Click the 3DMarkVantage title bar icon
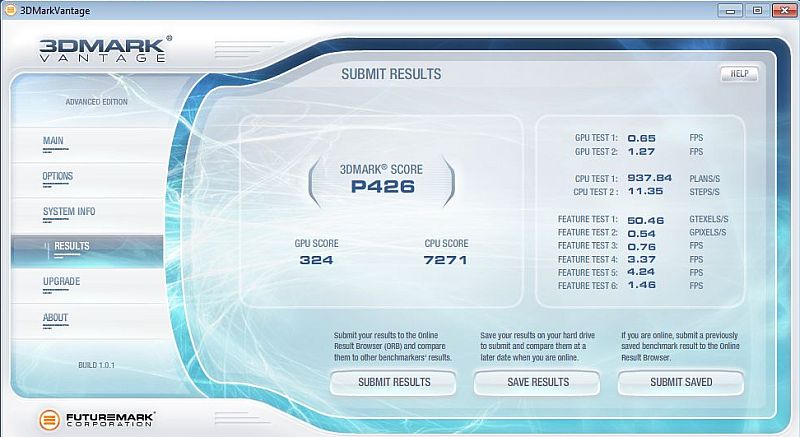The image size is (800, 437). [x=10, y=10]
